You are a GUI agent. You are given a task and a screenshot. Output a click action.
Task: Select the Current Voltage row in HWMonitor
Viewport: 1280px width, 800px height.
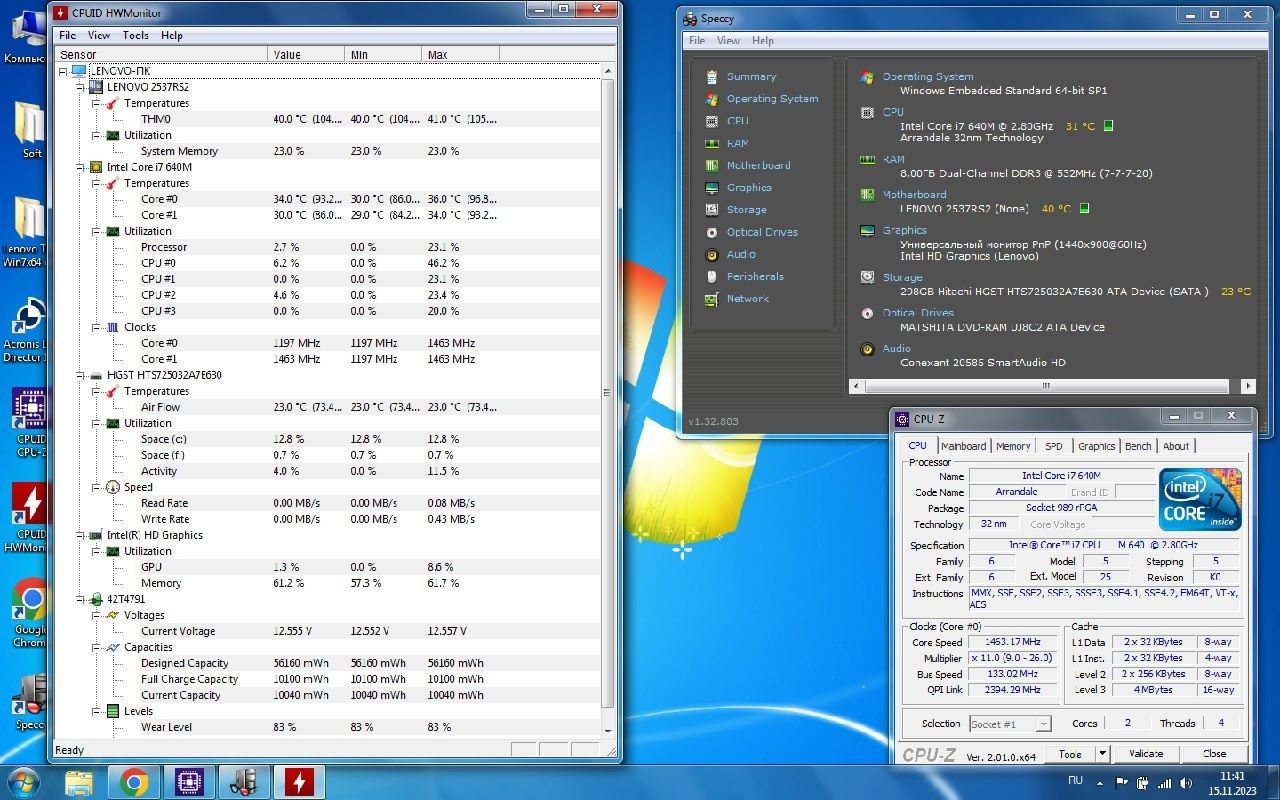[330, 631]
